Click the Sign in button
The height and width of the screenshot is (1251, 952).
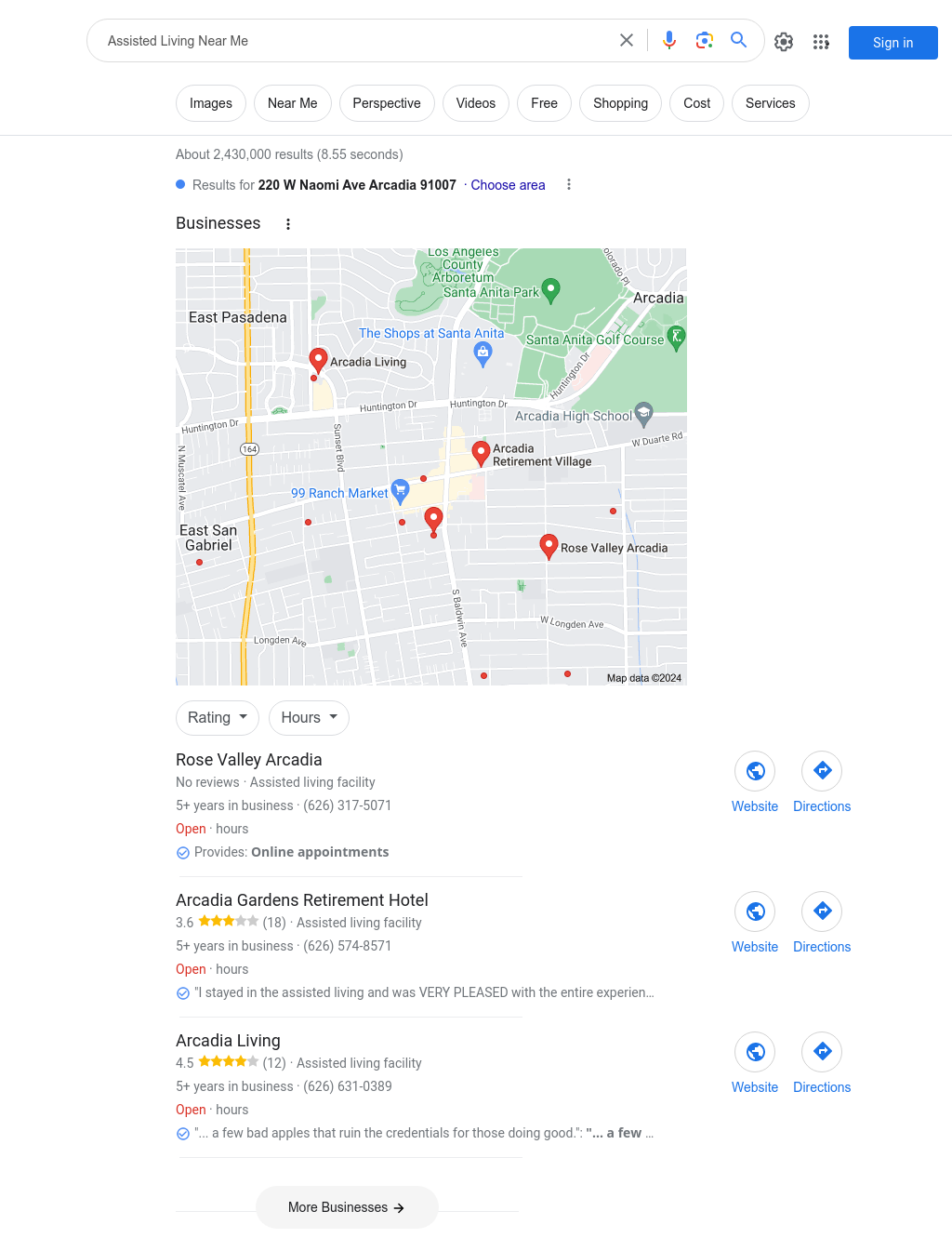point(893,43)
